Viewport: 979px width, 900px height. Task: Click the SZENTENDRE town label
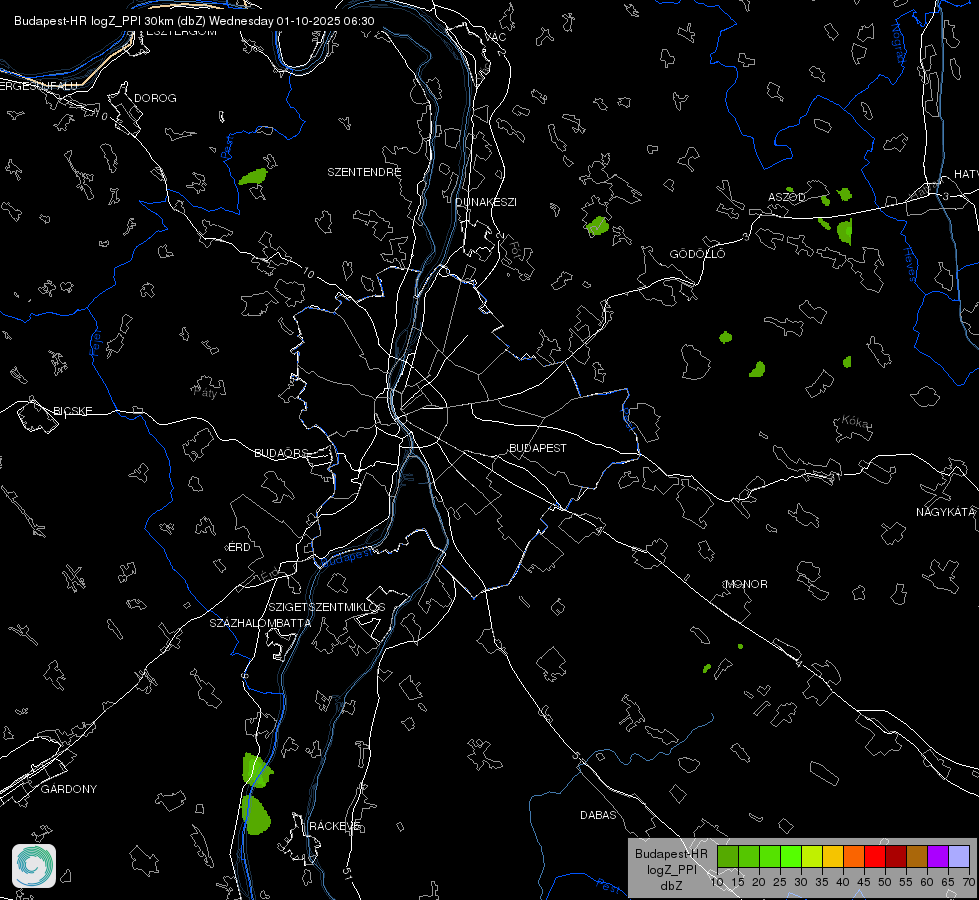pos(364,172)
